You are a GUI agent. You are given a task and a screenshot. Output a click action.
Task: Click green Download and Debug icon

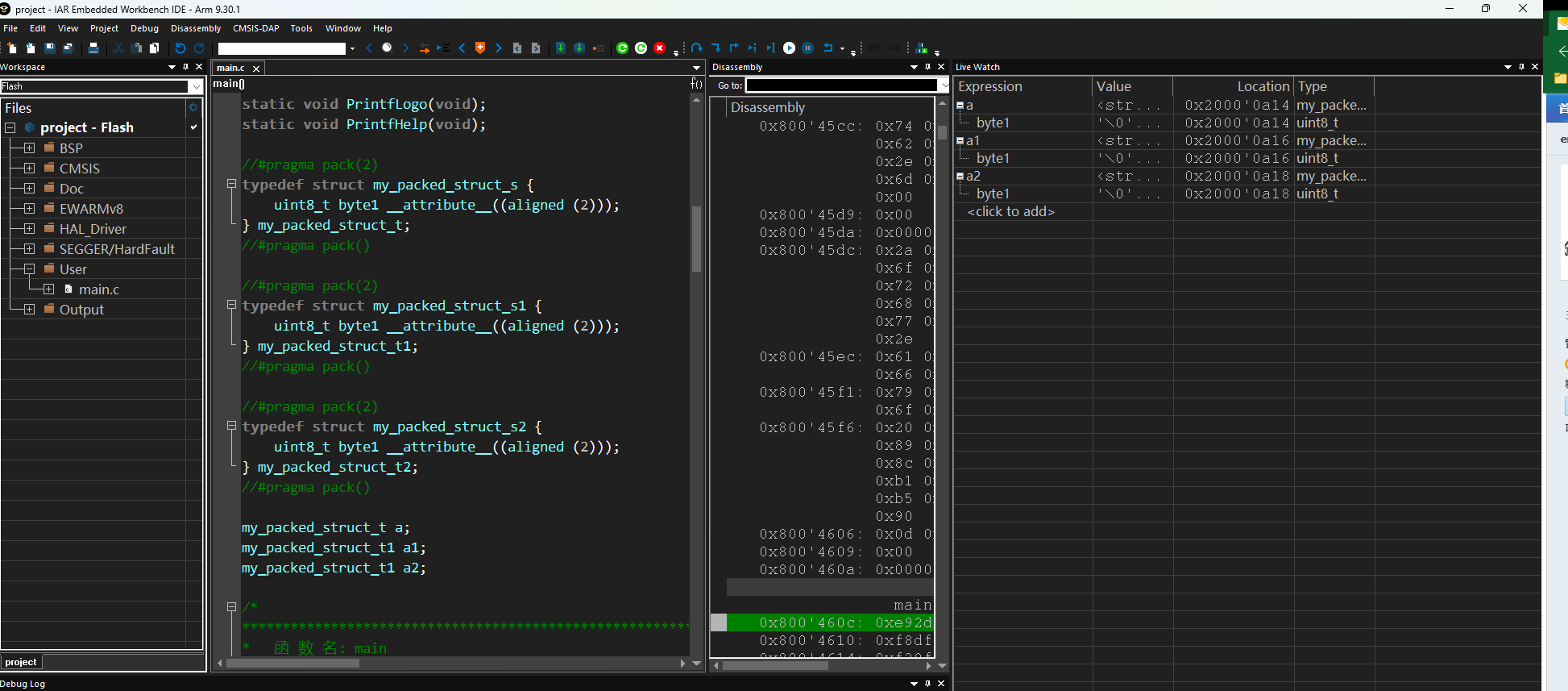(x=622, y=48)
